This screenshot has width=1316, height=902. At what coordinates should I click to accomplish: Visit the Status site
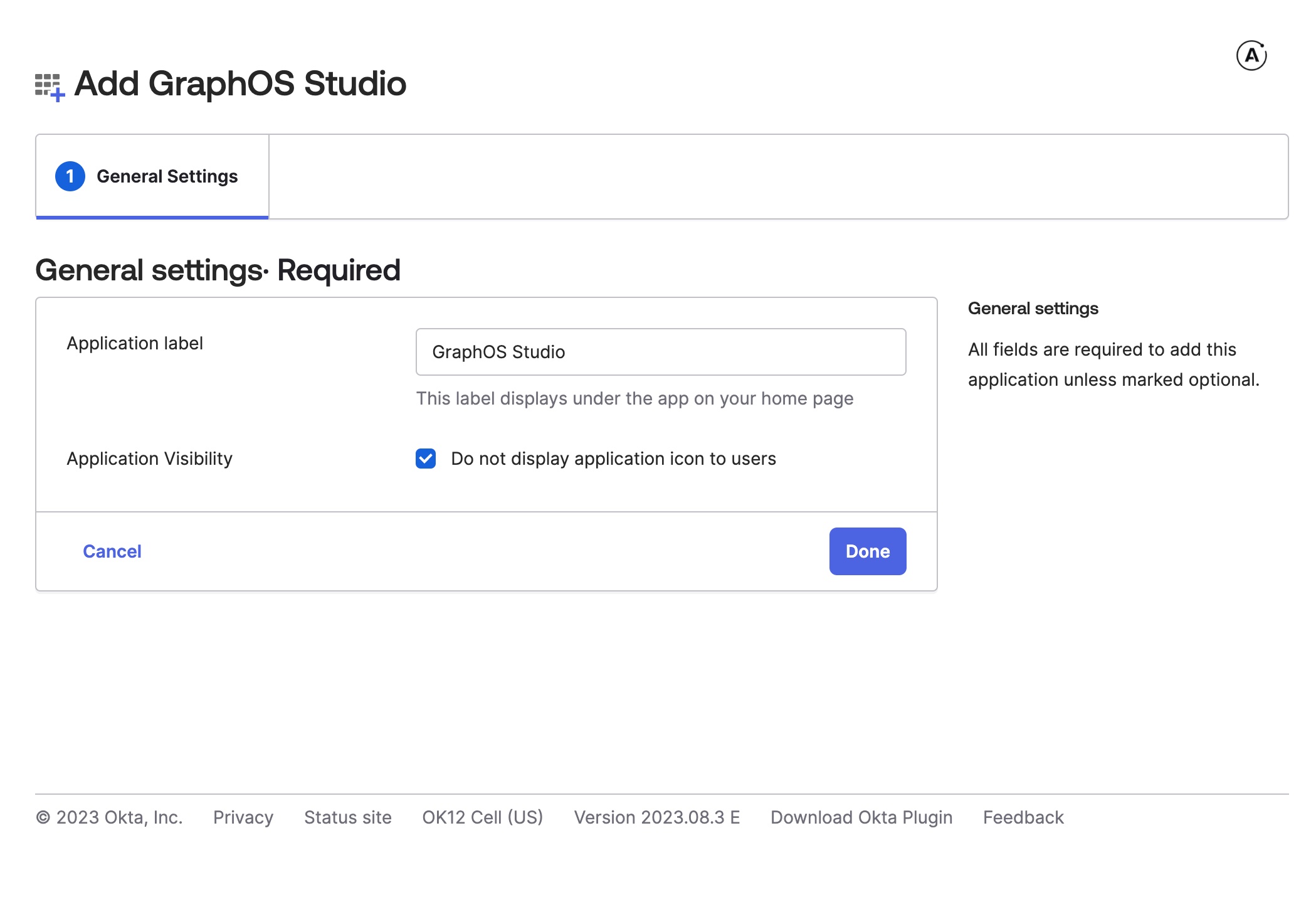[347, 817]
